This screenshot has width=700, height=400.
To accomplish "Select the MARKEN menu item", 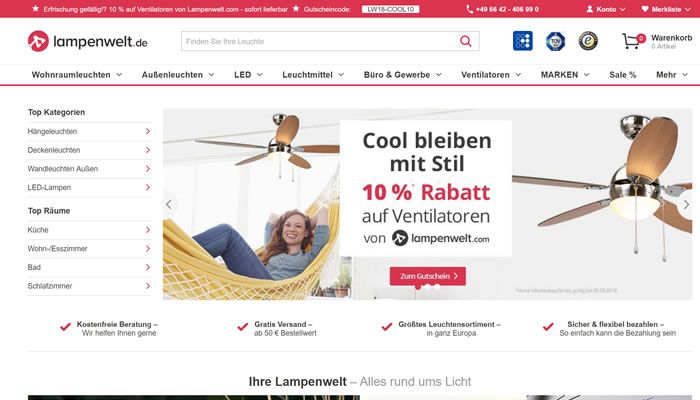I will (565, 75).
